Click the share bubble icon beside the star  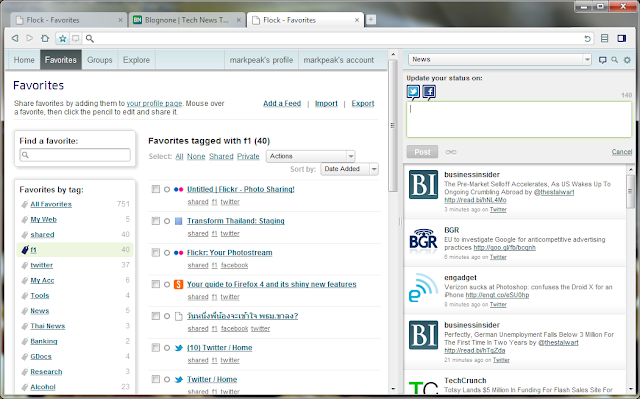(76, 38)
